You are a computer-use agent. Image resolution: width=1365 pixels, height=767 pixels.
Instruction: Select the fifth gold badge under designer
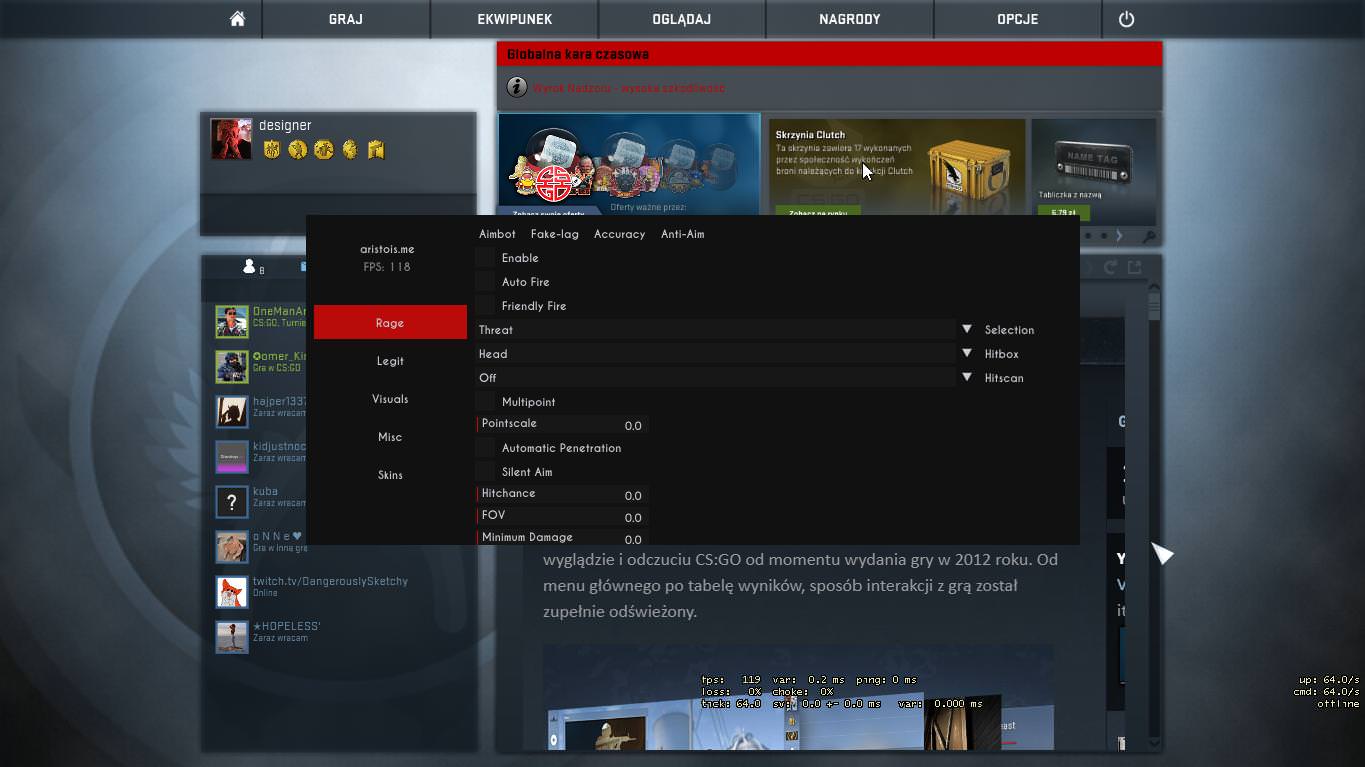pyautogui.click(x=376, y=150)
